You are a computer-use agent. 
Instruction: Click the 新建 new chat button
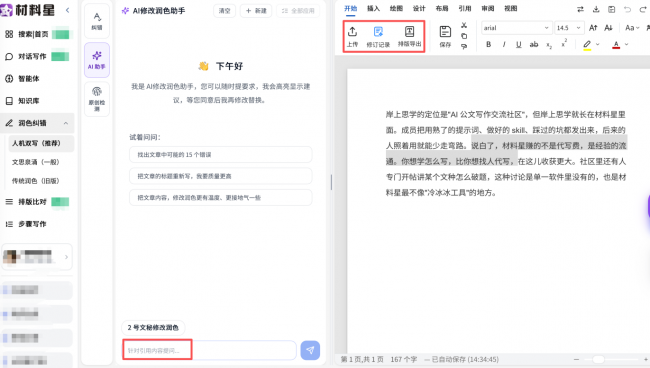(256, 11)
